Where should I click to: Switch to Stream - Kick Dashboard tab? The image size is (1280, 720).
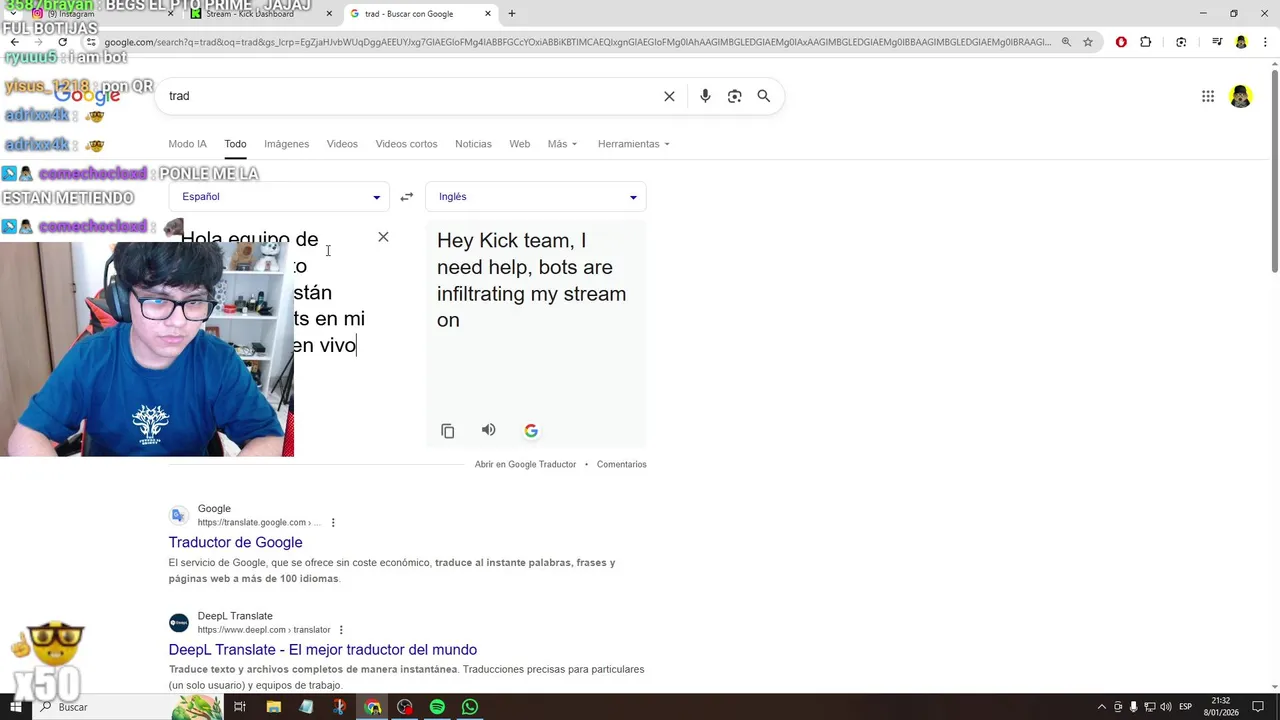point(262,14)
